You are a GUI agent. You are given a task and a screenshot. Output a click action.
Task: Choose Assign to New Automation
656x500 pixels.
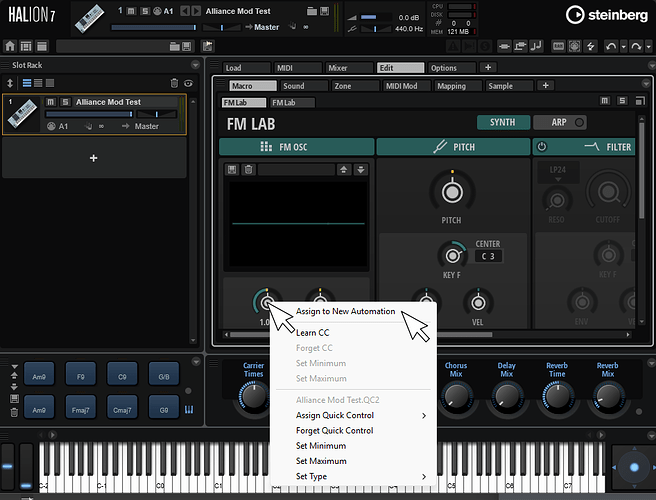coord(345,311)
